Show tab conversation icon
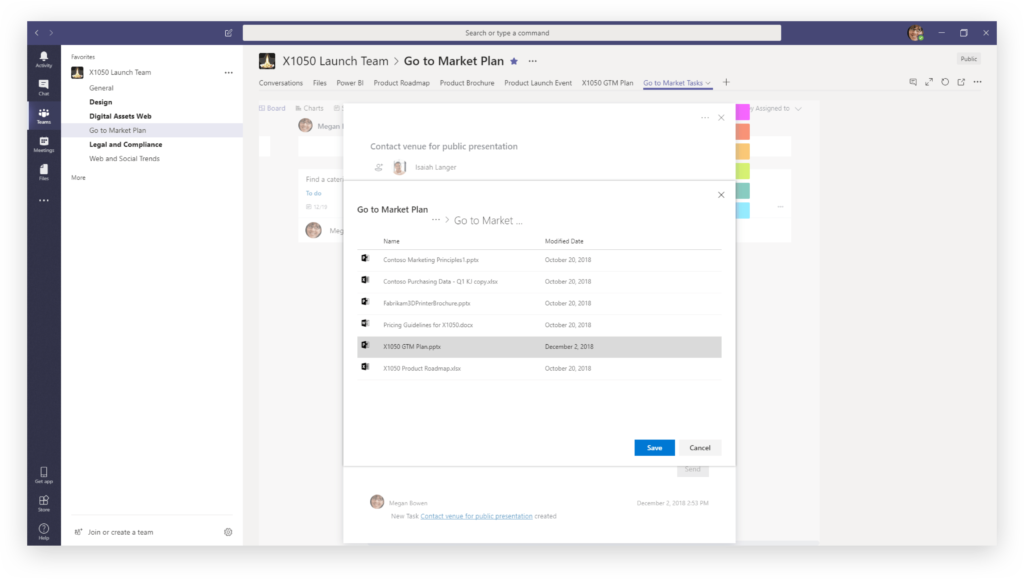Screen dimensions: 1024x579 coord(913,82)
